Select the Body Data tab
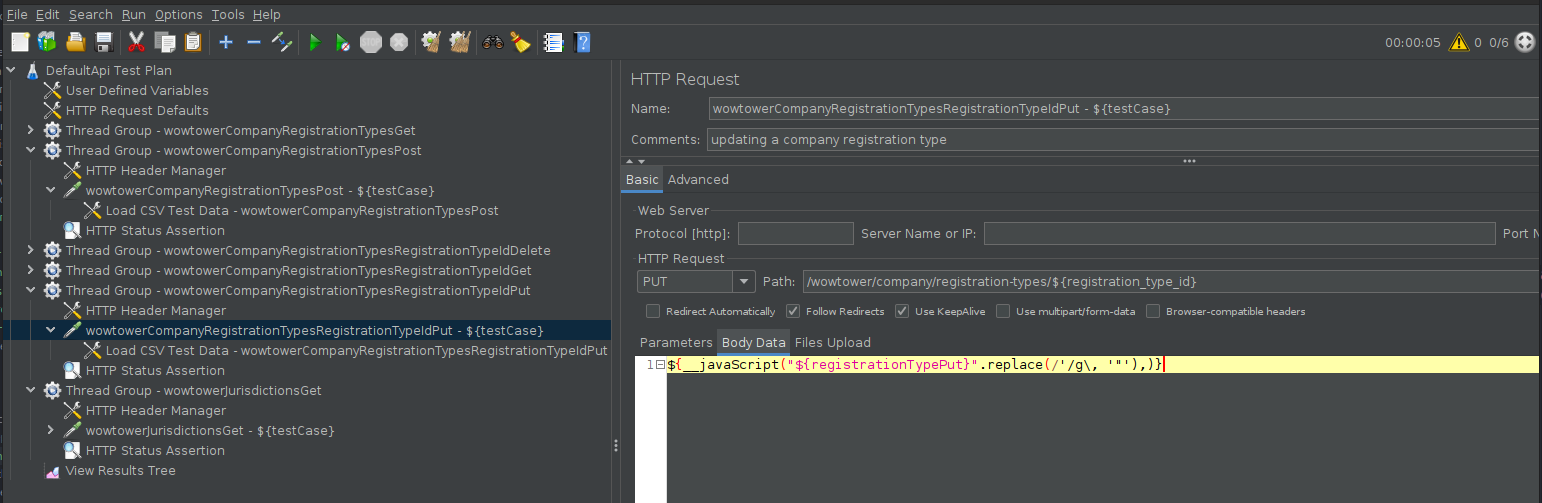Viewport: 1542px width, 503px height. click(x=754, y=342)
